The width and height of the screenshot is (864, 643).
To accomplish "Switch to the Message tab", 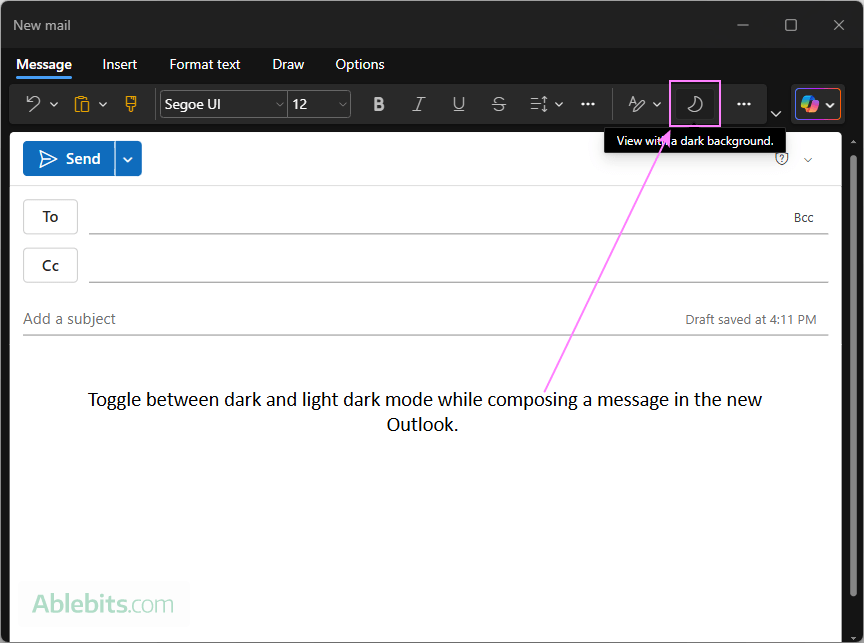I will click(44, 64).
